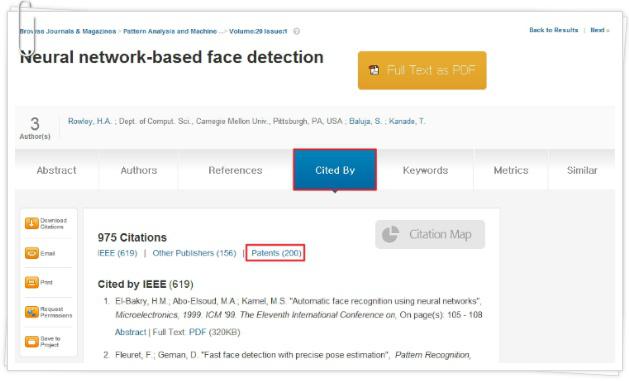The image size is (629, 381).
Task: Select the Keywords tab
Action: click(x=425, y=170)
